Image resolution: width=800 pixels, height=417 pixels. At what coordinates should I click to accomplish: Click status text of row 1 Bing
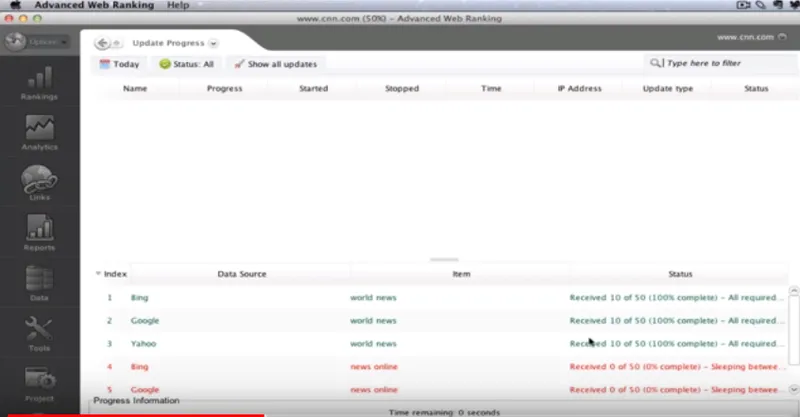point(676,298)
